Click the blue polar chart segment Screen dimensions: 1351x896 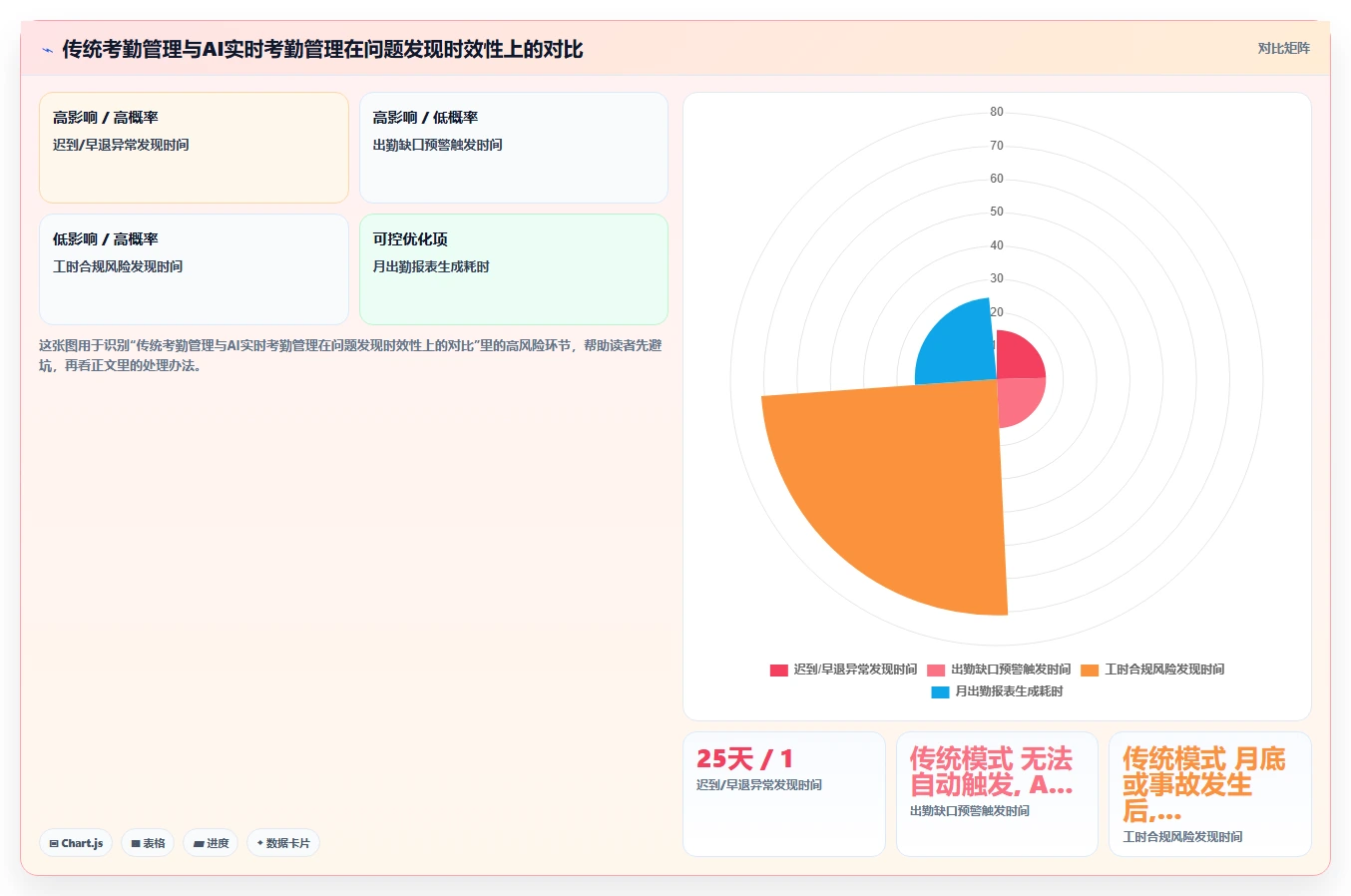click(x=958, y=344)
